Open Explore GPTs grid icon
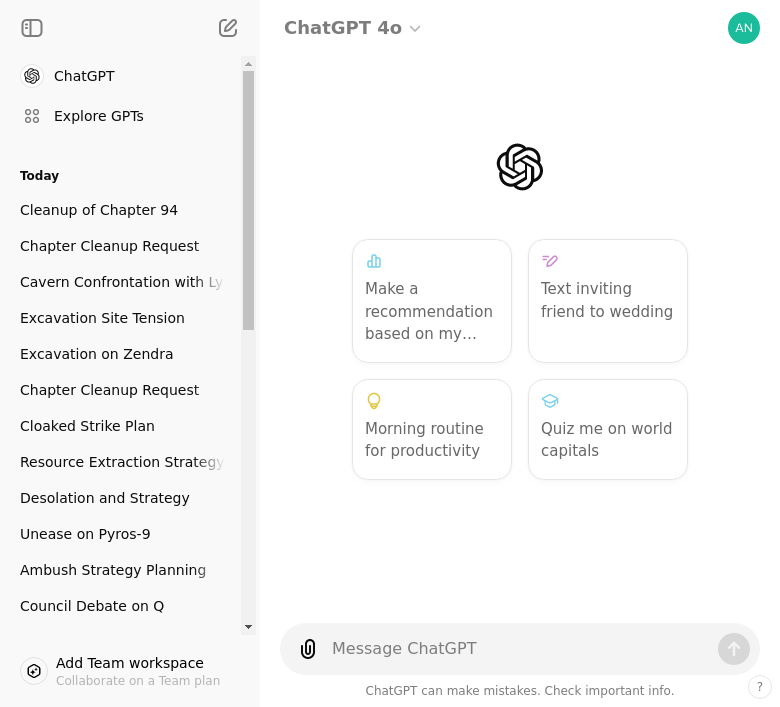780x707 pixels. point(32,116)
